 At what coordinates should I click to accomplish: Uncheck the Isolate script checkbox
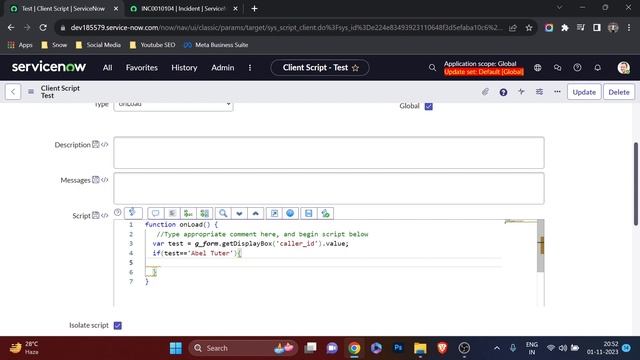coord(118,325)
